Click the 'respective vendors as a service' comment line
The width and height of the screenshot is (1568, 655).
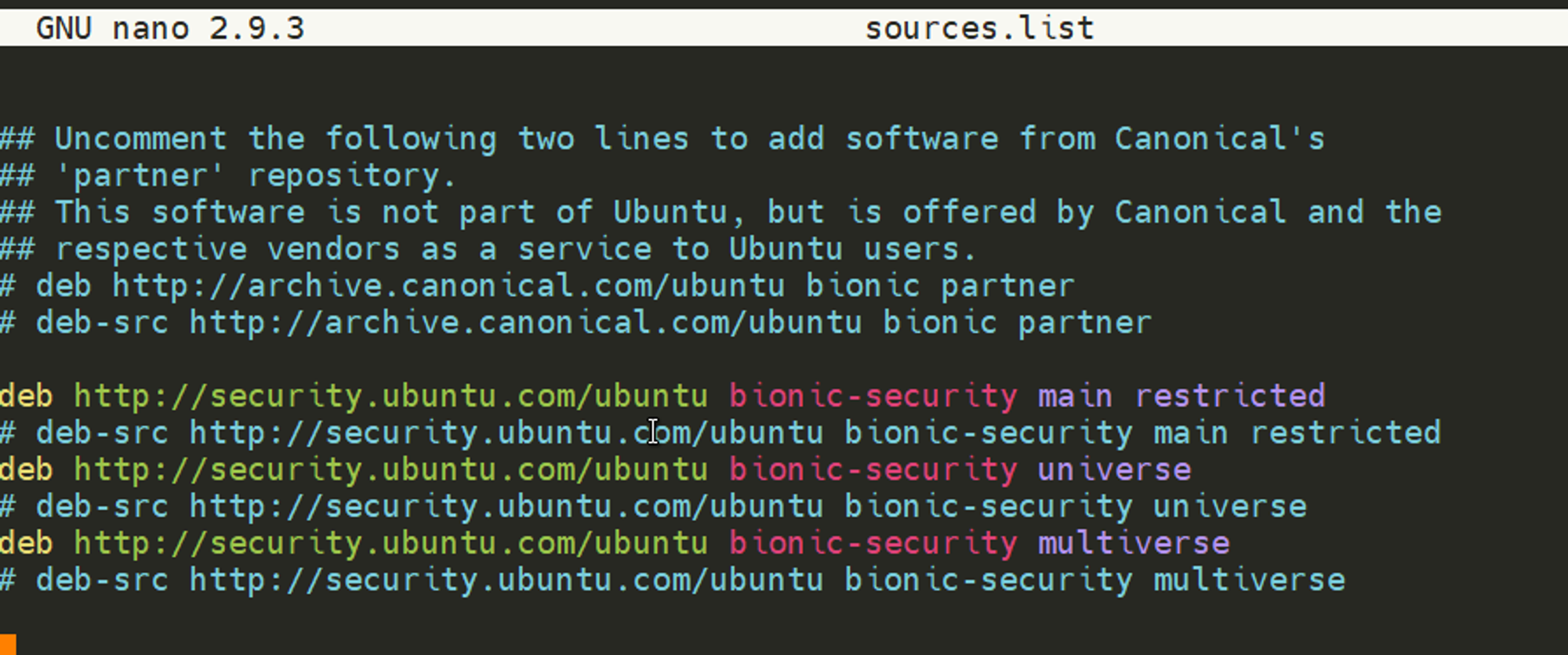pyautogui.click(x=353, y=250)
